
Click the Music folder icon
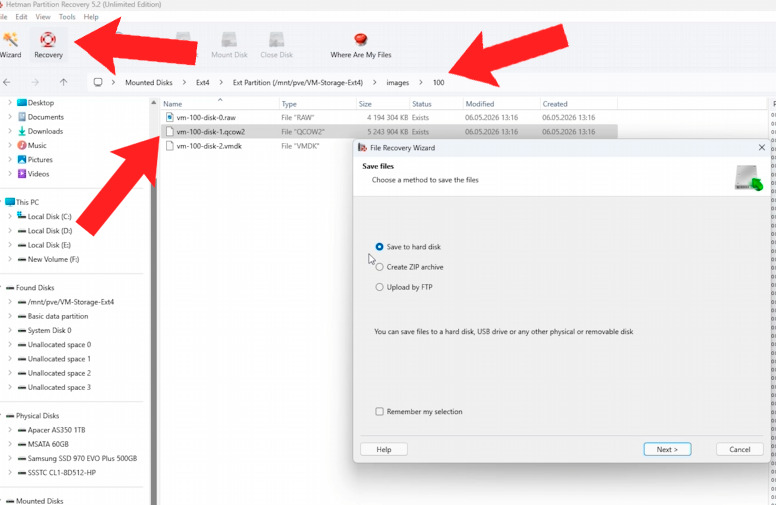(x=22, y=145)
